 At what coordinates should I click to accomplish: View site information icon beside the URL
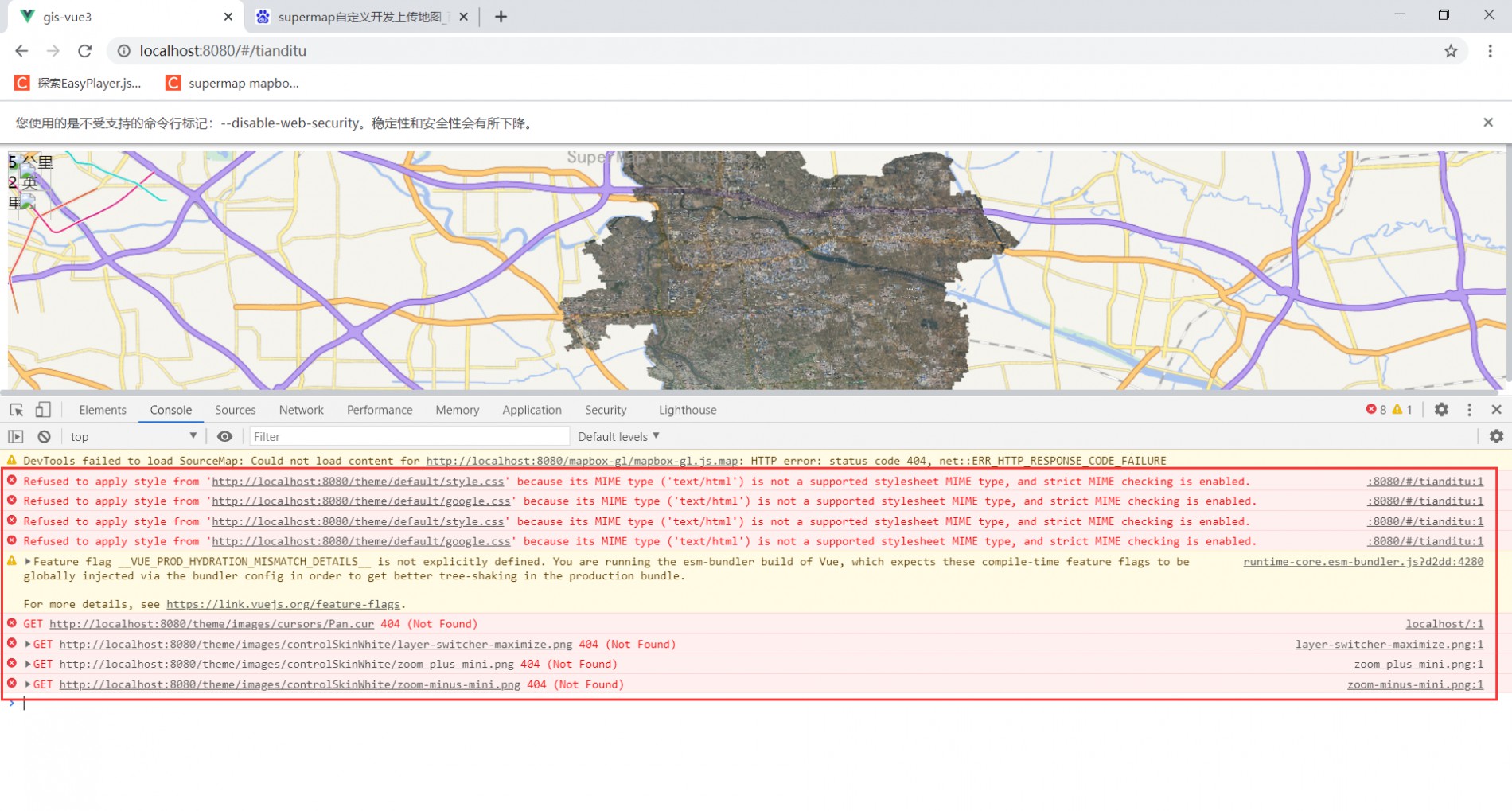click(123, 51)
